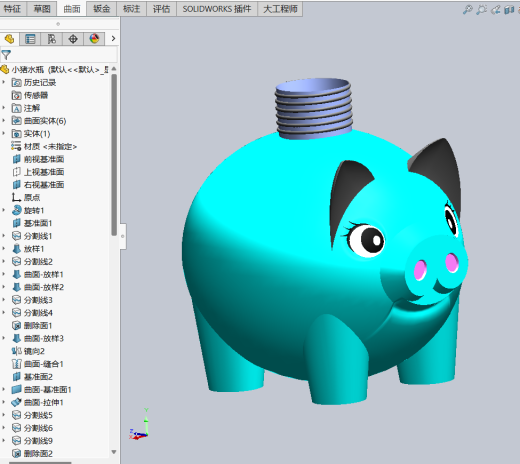Open the DisplayManager color ball tab
The width and height of the screenshot is (520, 464).
pyautogui.click(x=94, y=39)
